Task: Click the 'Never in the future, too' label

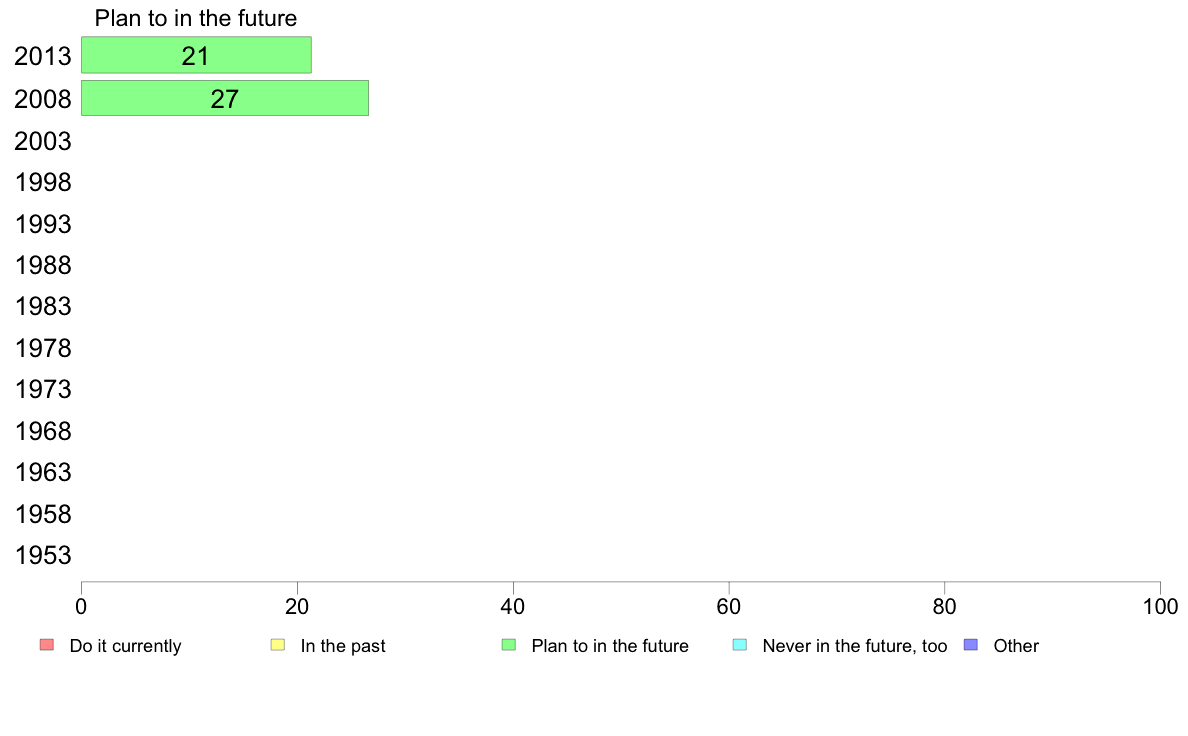Action: (855, 646)
